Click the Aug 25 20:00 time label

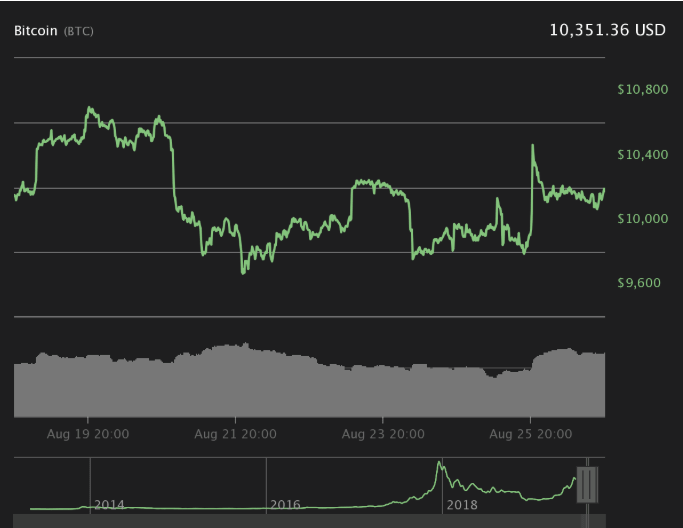(531, 434)
